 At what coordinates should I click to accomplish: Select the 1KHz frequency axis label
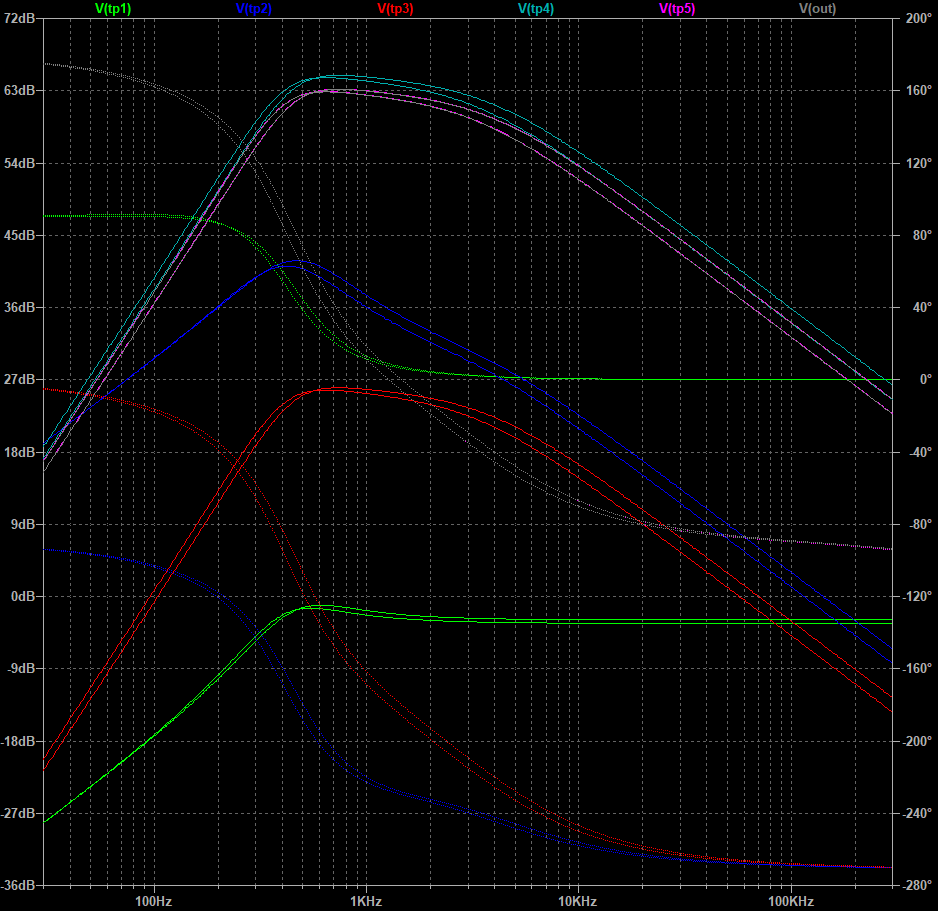(x=365, y=901)
